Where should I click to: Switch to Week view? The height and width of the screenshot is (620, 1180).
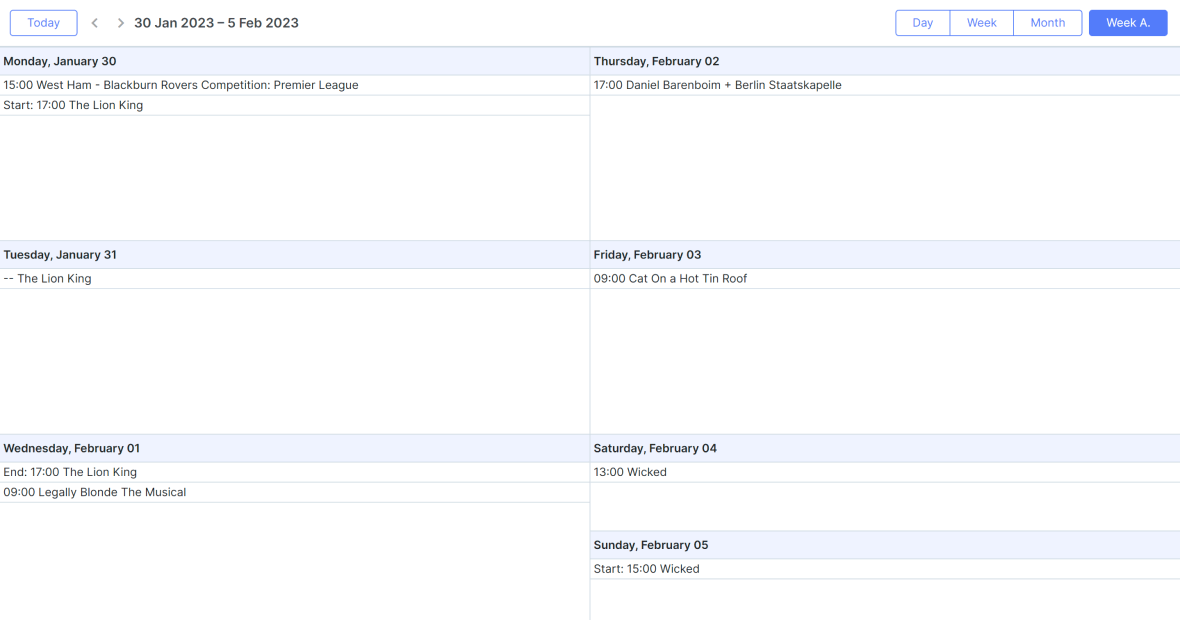click(981, 22)
